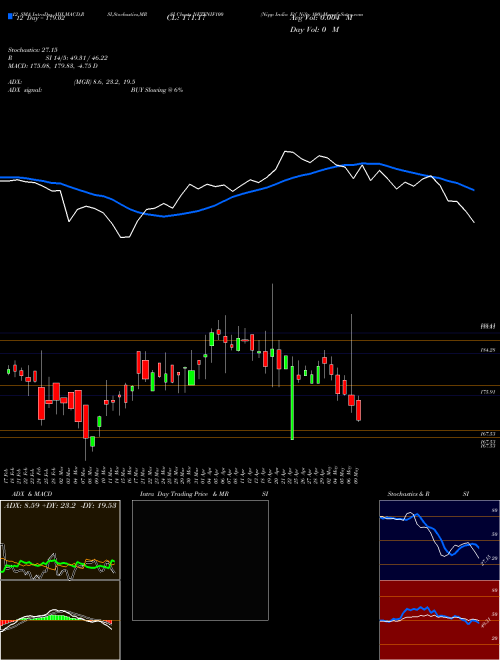The height and width of the screenshot is (660, 500).
Task: Click the 'Stochastics & R' panel title
Action: point(409,494)
